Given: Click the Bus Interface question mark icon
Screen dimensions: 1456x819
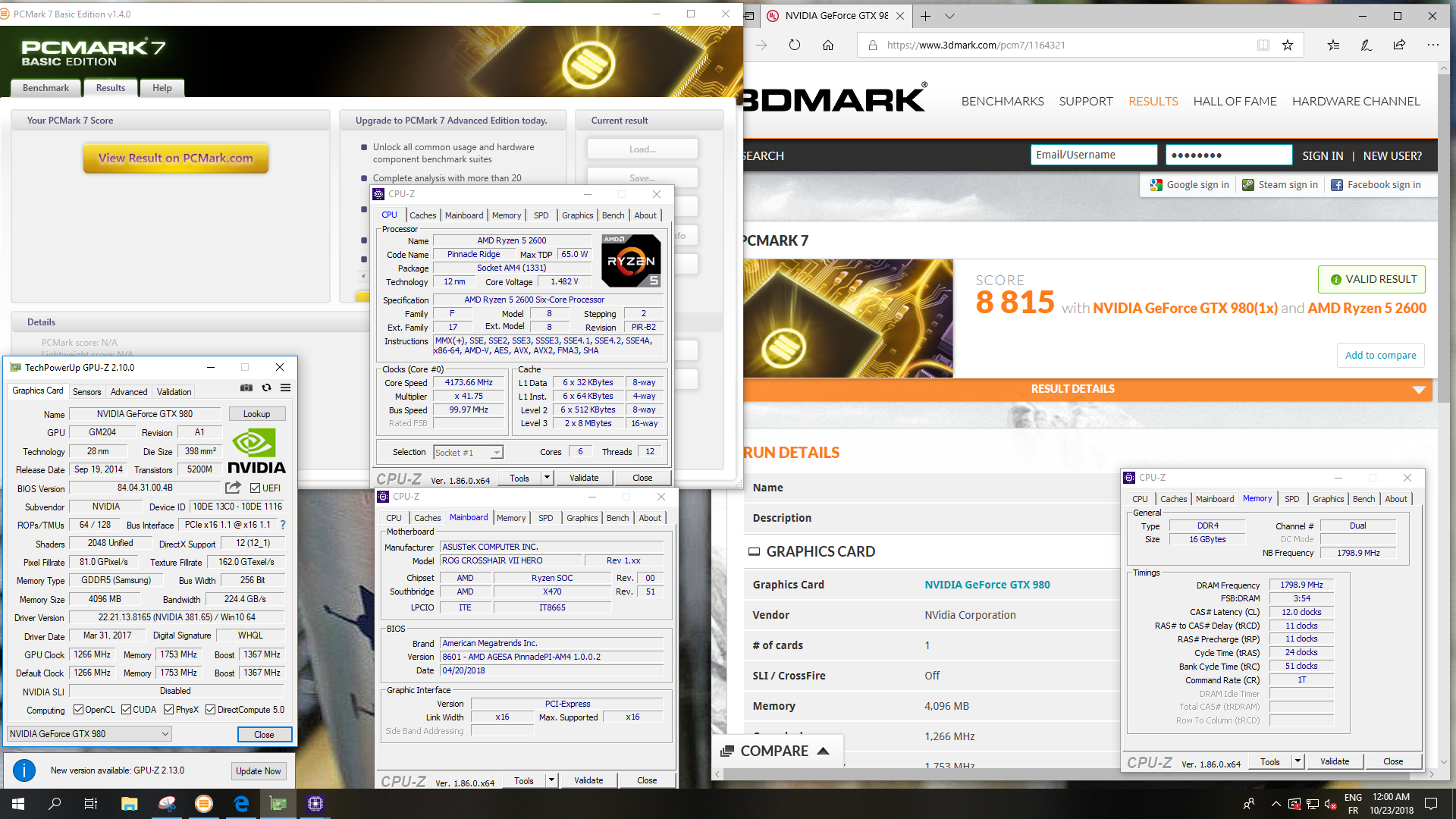Looking at the screenshot, I should point(283,525).
